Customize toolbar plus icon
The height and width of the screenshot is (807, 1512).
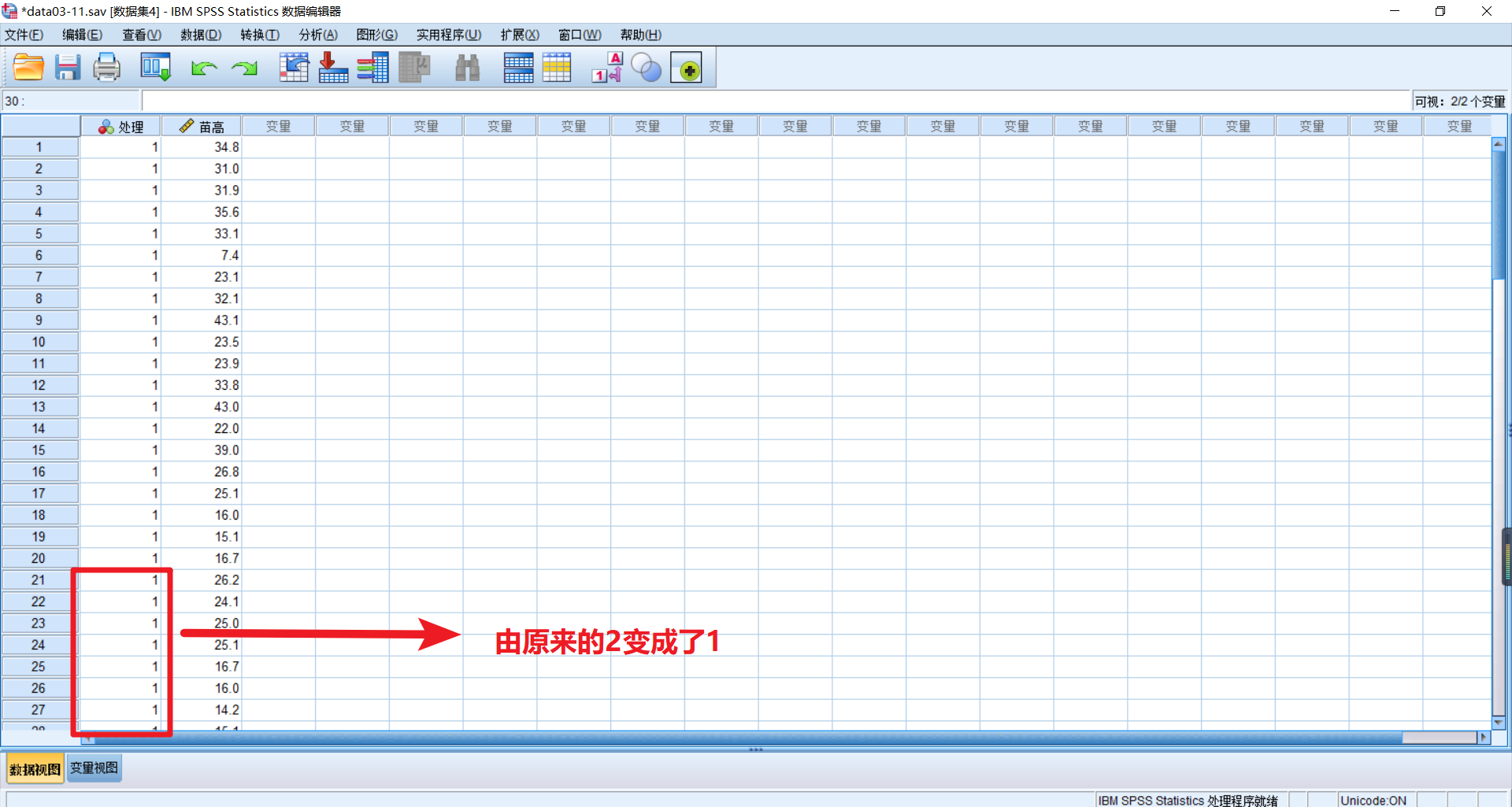686,68
